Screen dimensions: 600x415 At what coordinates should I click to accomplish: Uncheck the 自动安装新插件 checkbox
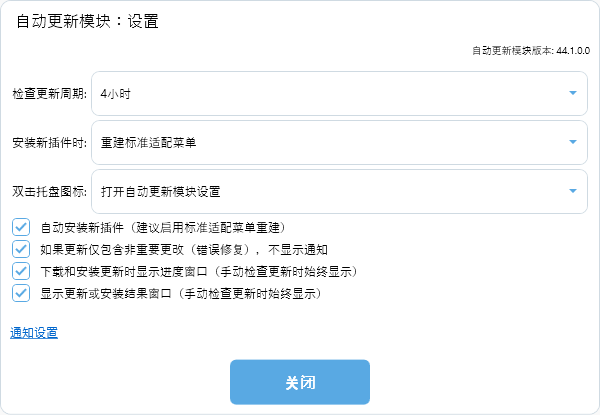[21, 227]
